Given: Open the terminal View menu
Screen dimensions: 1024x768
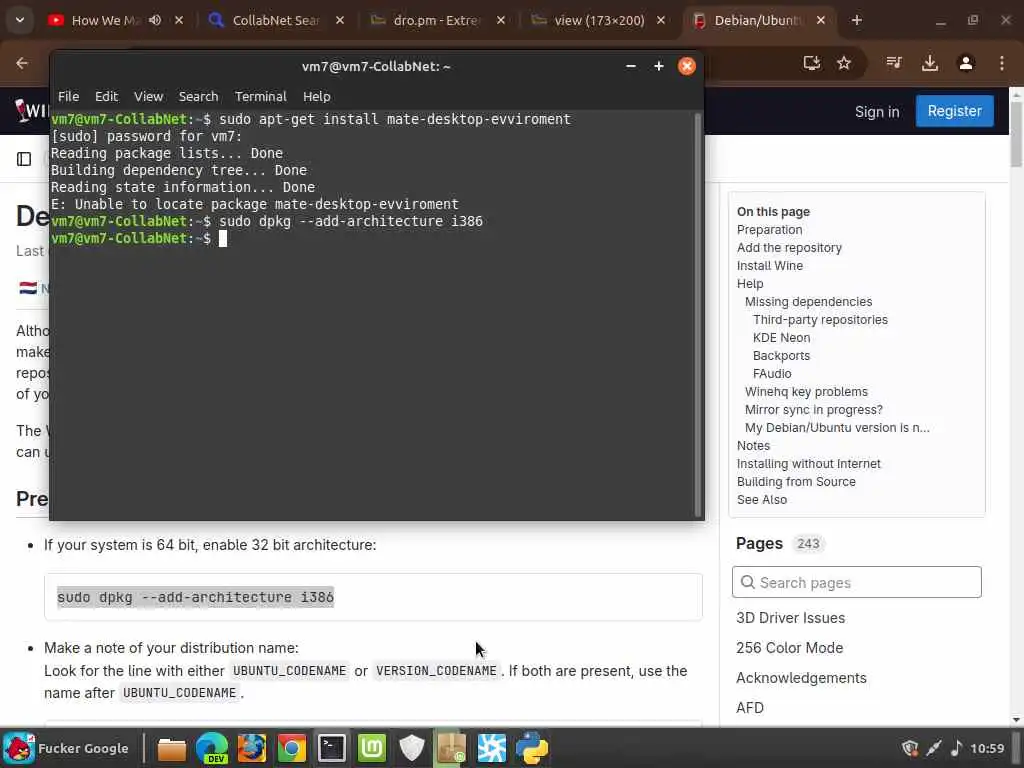Looking at the screenshot, I should (148, 96).
